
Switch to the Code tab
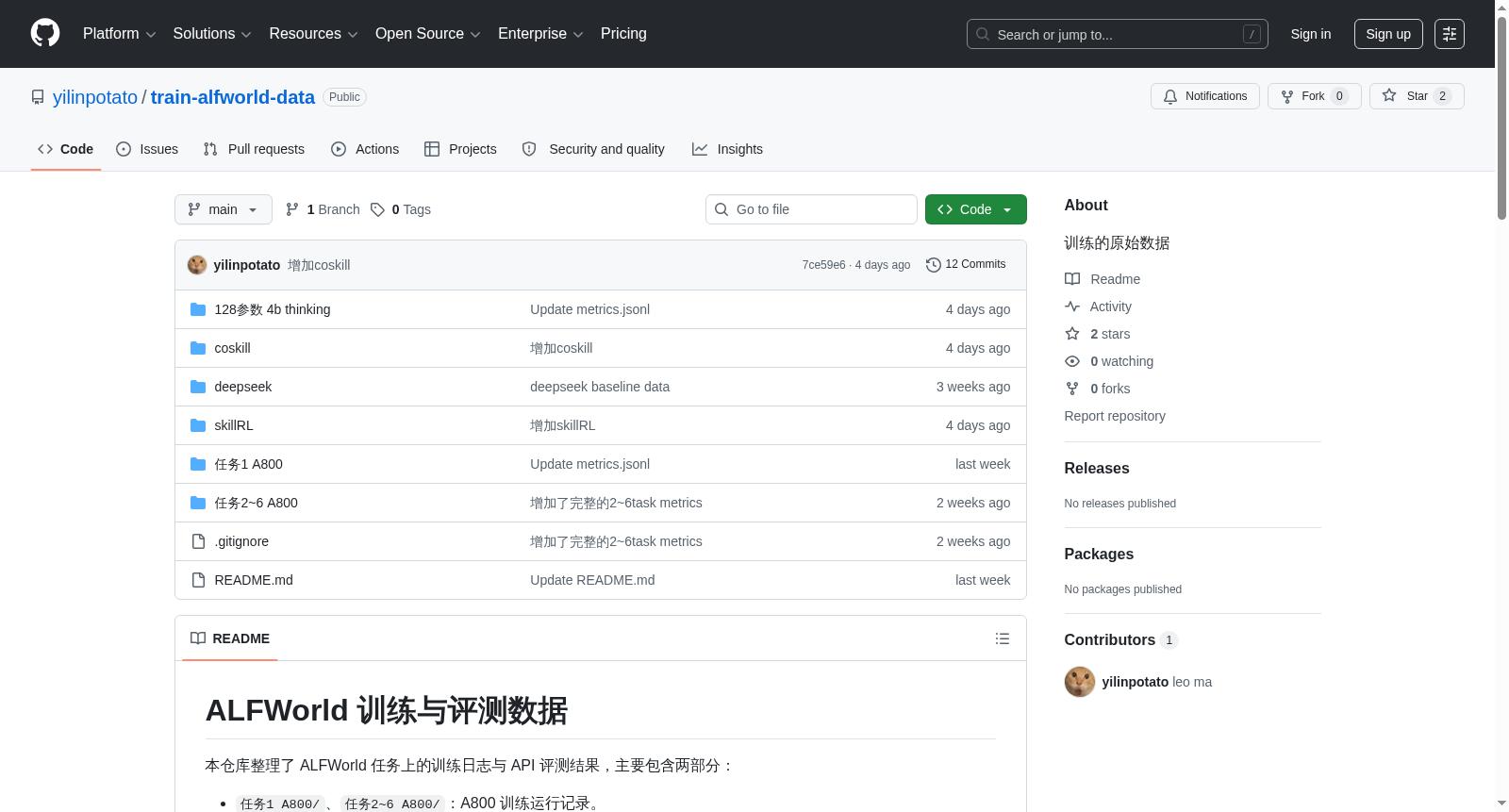click(x=66, y=149)
